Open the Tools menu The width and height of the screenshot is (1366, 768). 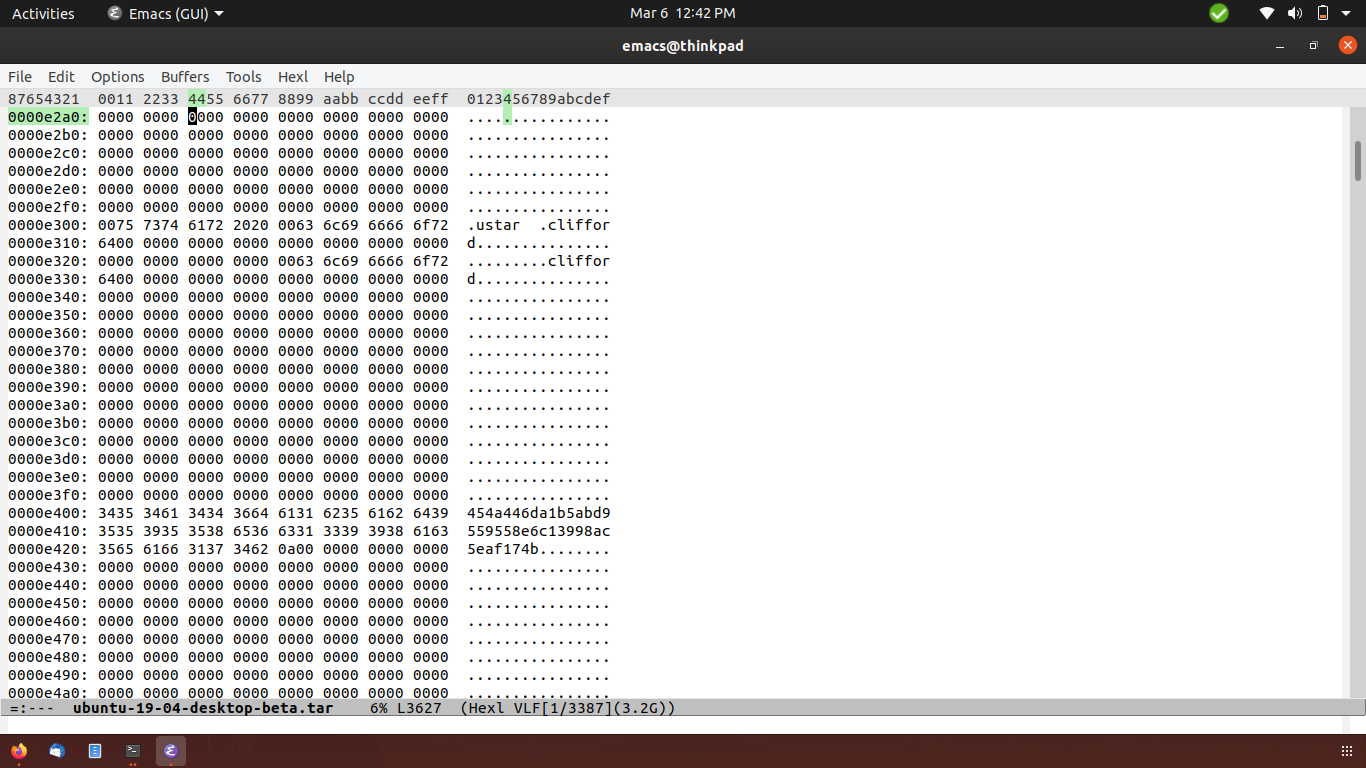click(x=243, y=77)
